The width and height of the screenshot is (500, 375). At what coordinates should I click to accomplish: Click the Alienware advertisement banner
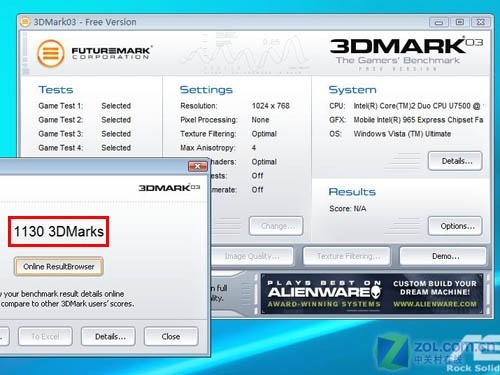pos(372,294)
